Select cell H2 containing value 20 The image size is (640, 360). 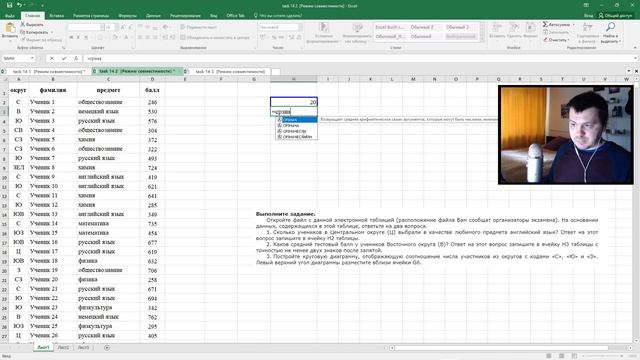[x=294, y=102]
